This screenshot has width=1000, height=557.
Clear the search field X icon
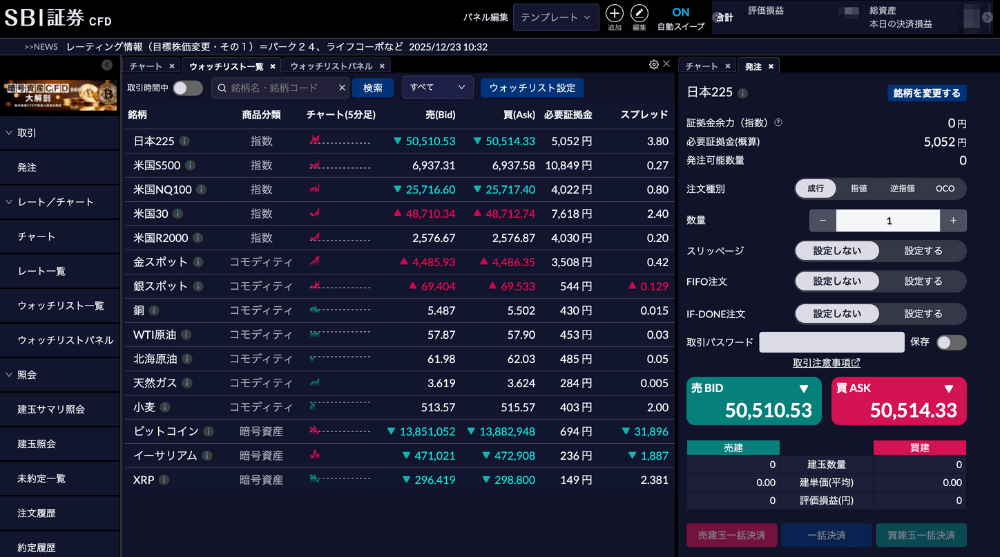click(x=342, y=88)
